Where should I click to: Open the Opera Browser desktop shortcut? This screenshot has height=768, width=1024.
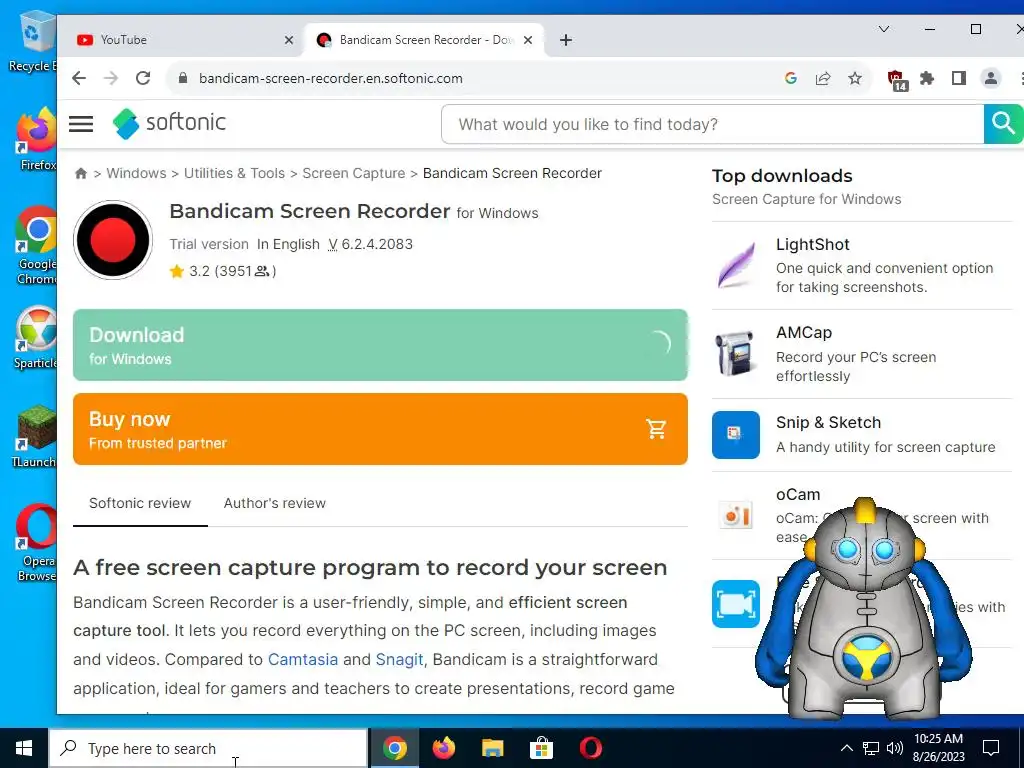tap(37, 541)
